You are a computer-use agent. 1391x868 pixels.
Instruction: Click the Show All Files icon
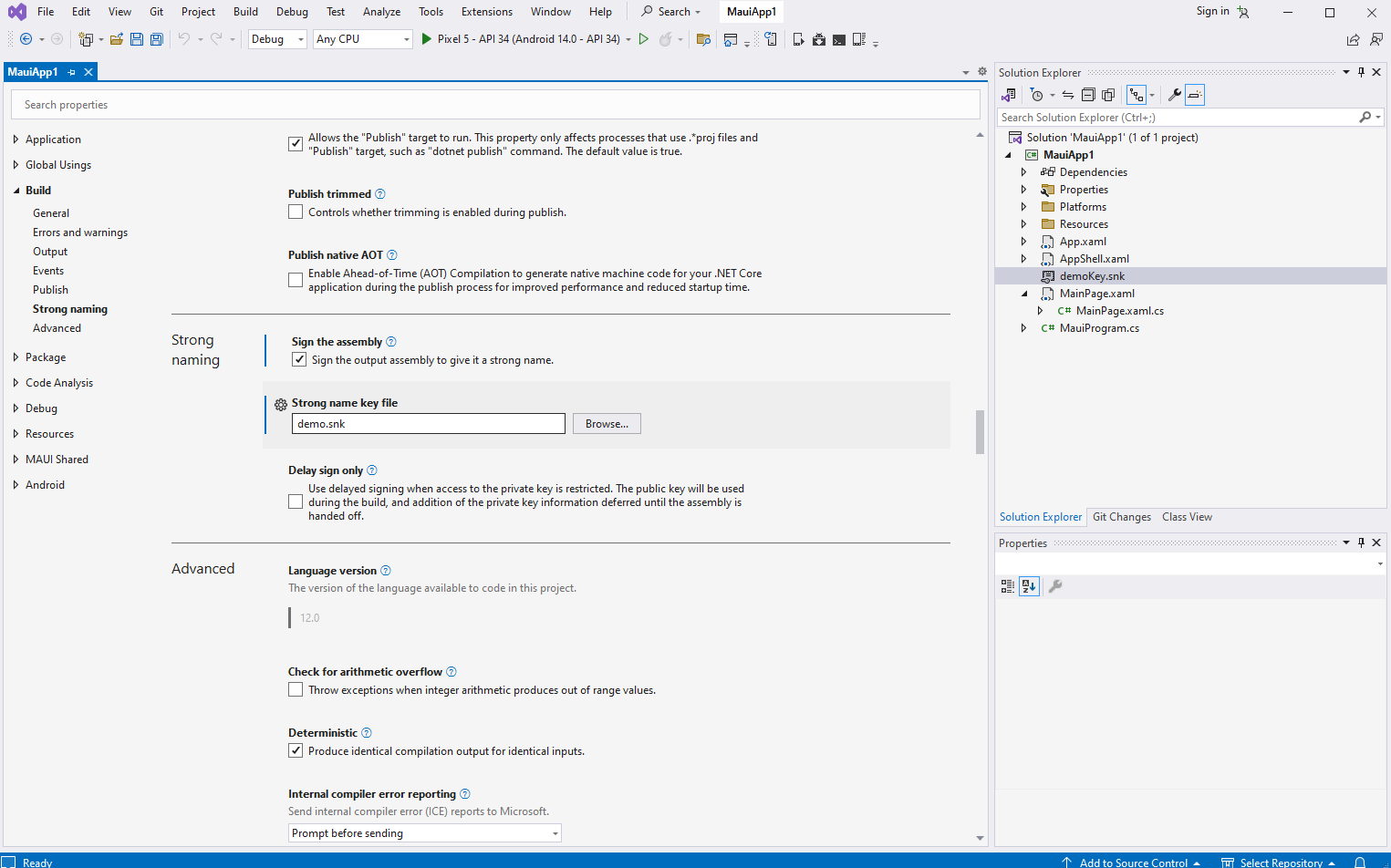(x=1108, y=95)
